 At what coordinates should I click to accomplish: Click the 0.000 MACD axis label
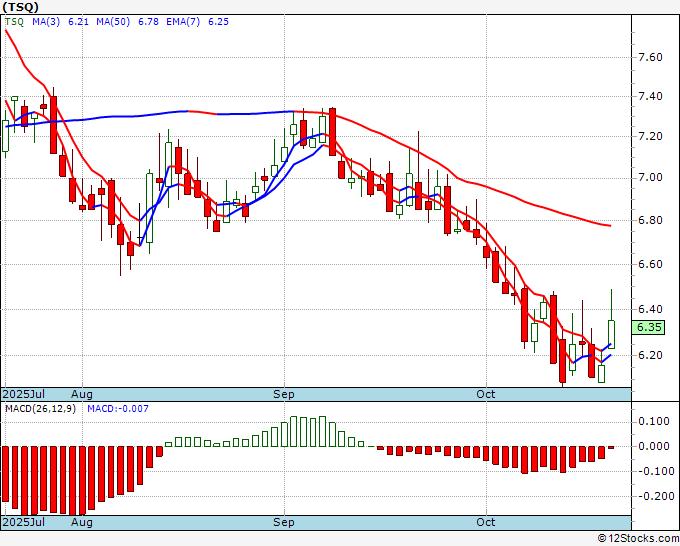(x=654, y=446)
